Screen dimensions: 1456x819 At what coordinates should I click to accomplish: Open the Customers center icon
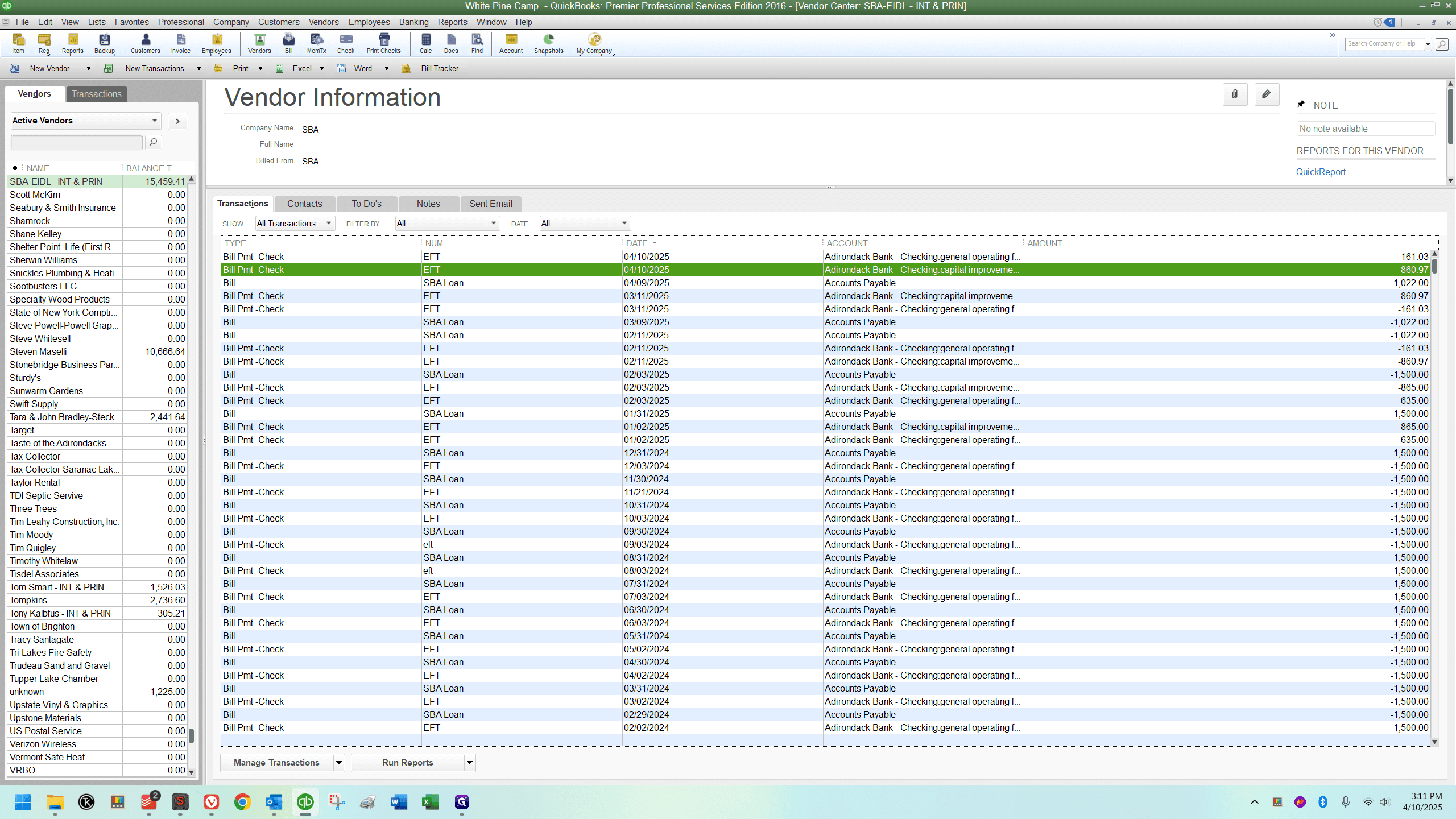tap(145, 44)
